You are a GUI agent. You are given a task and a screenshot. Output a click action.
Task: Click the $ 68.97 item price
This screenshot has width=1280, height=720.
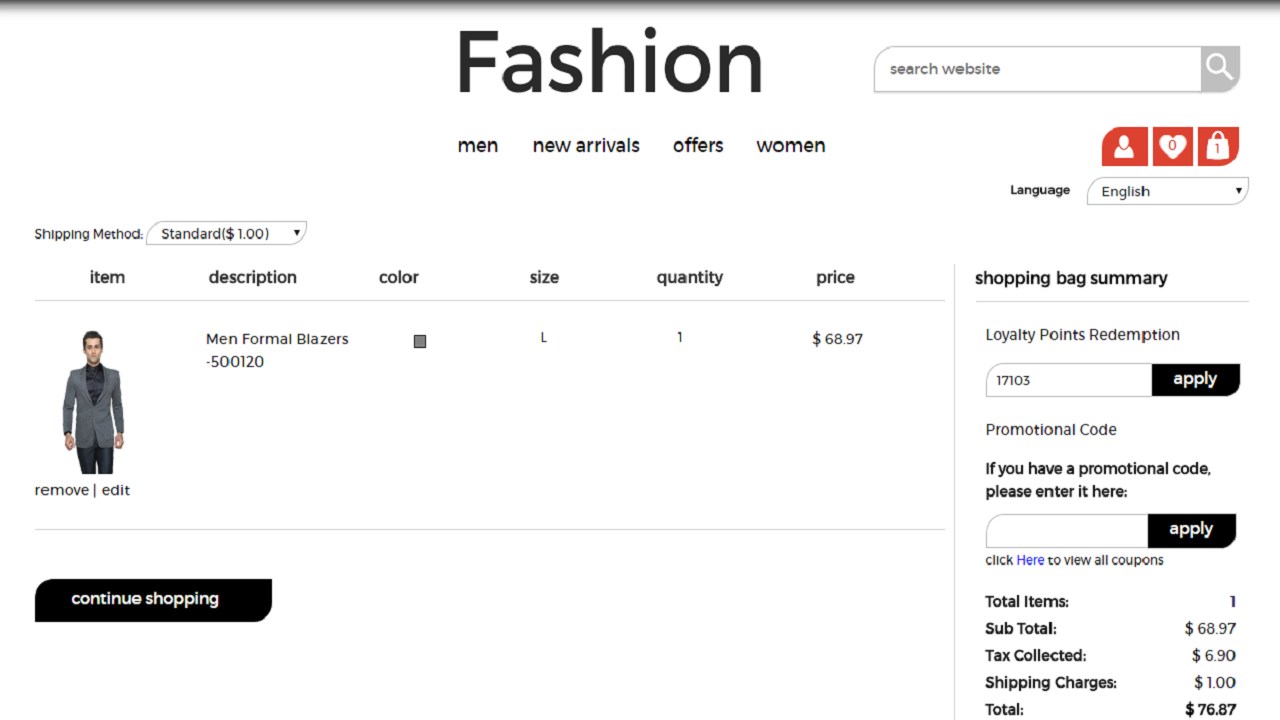(838, 339)
